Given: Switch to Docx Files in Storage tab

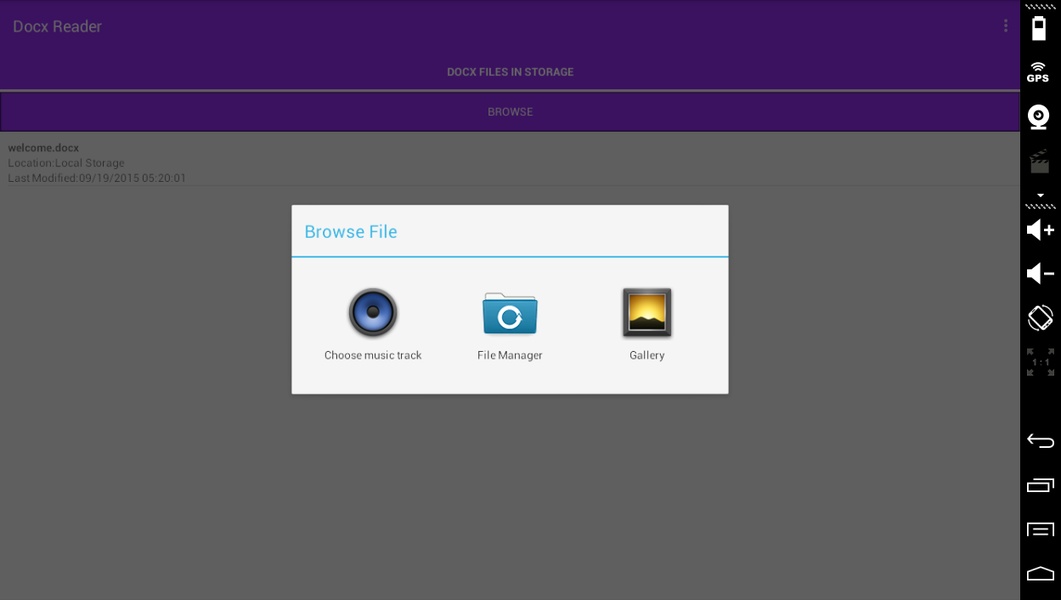Looking at the screenshot, I should (x=510, y=72).
